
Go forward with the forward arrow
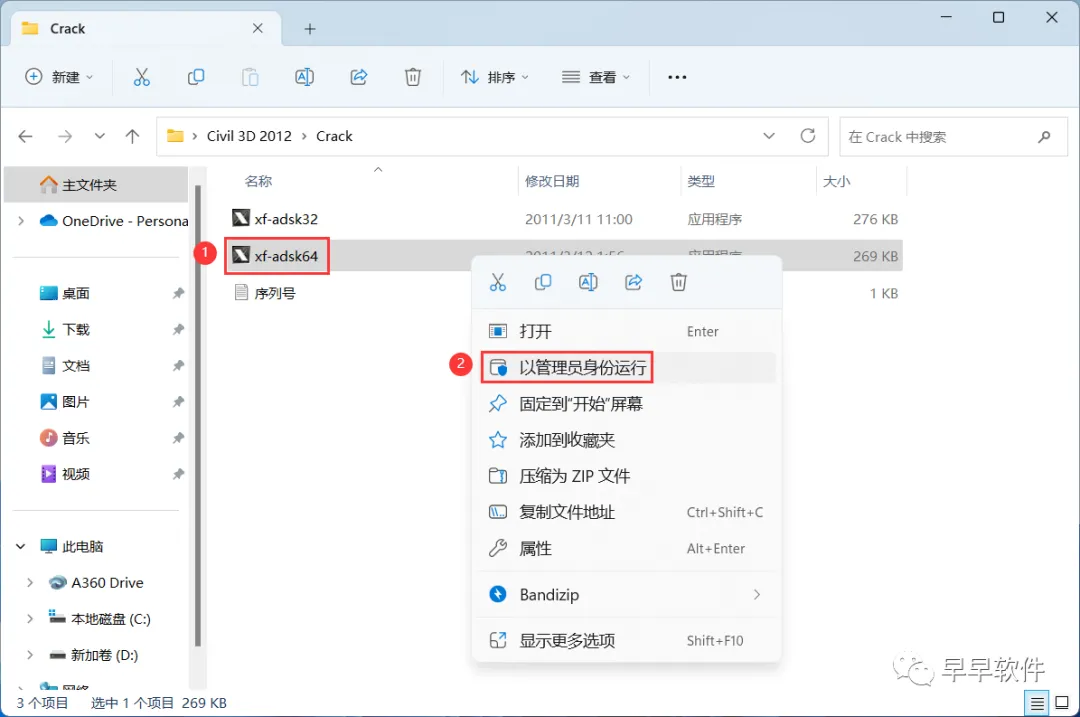pos(65,136)
